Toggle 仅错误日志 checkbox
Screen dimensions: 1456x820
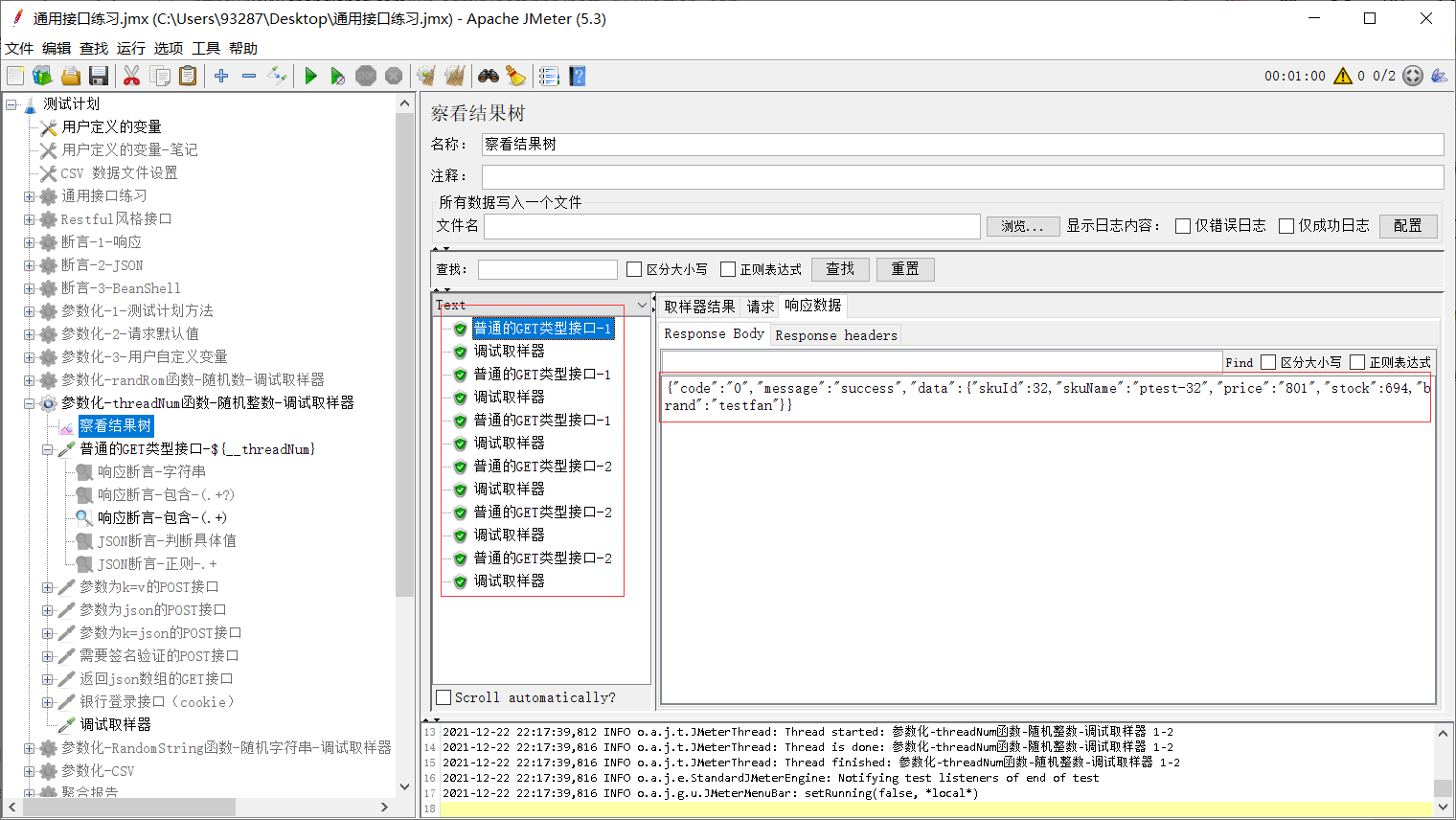1183,226
